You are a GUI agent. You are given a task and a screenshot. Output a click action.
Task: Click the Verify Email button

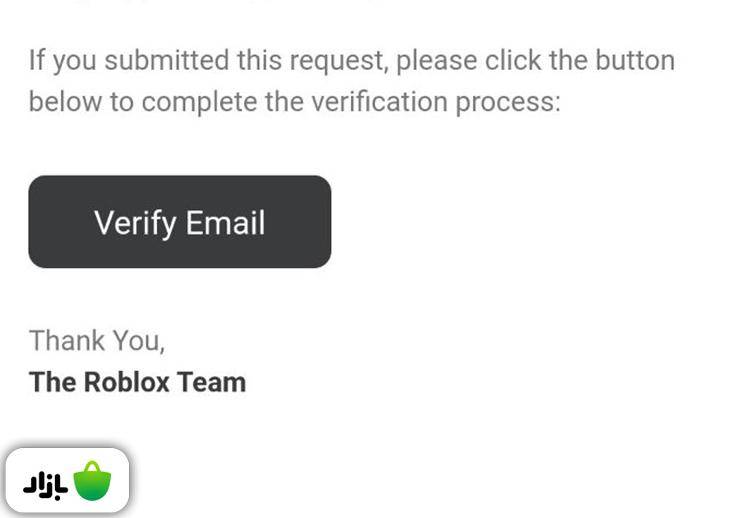[x=180, y=222]
